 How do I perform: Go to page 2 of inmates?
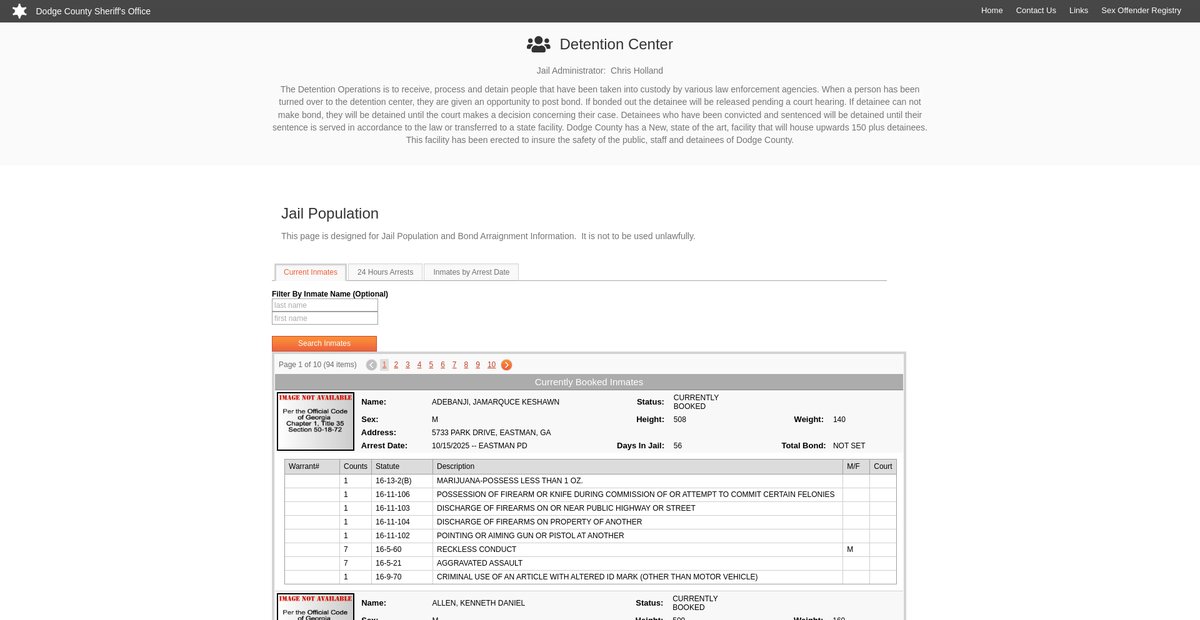tap(396, 365)
